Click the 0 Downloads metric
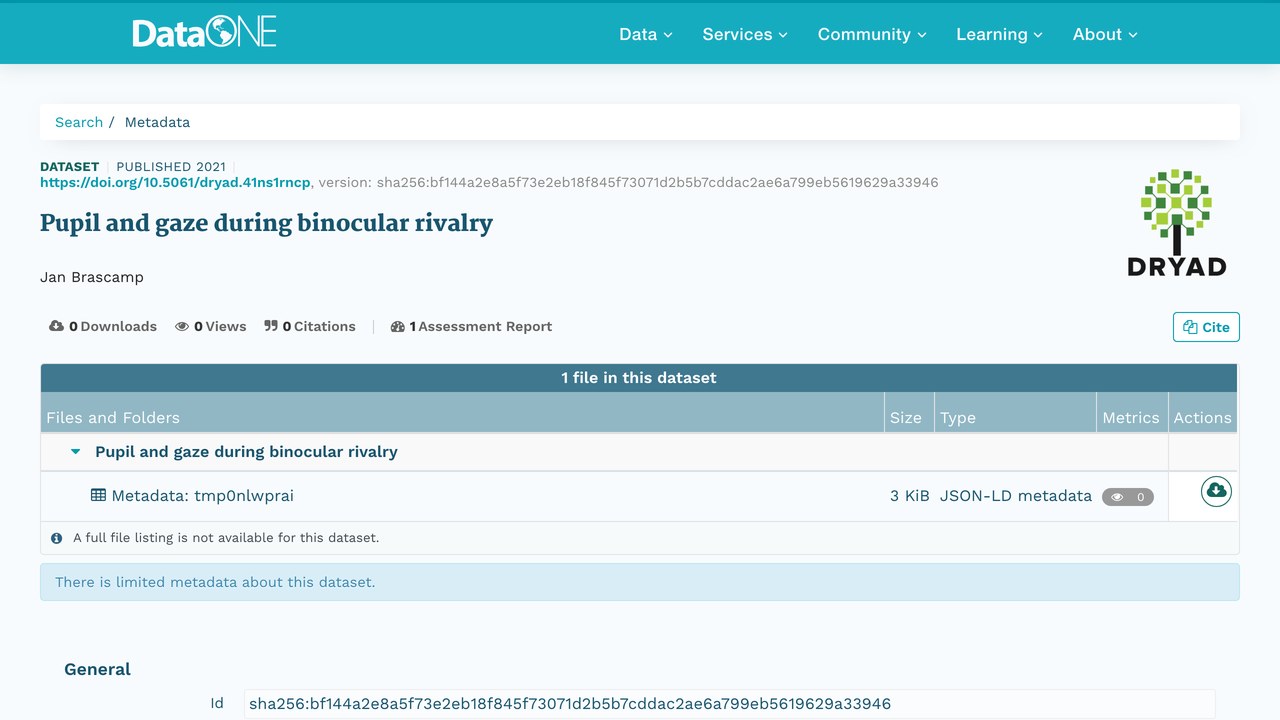The width and height of the screenshot is (1280, 720). (103, 326)
